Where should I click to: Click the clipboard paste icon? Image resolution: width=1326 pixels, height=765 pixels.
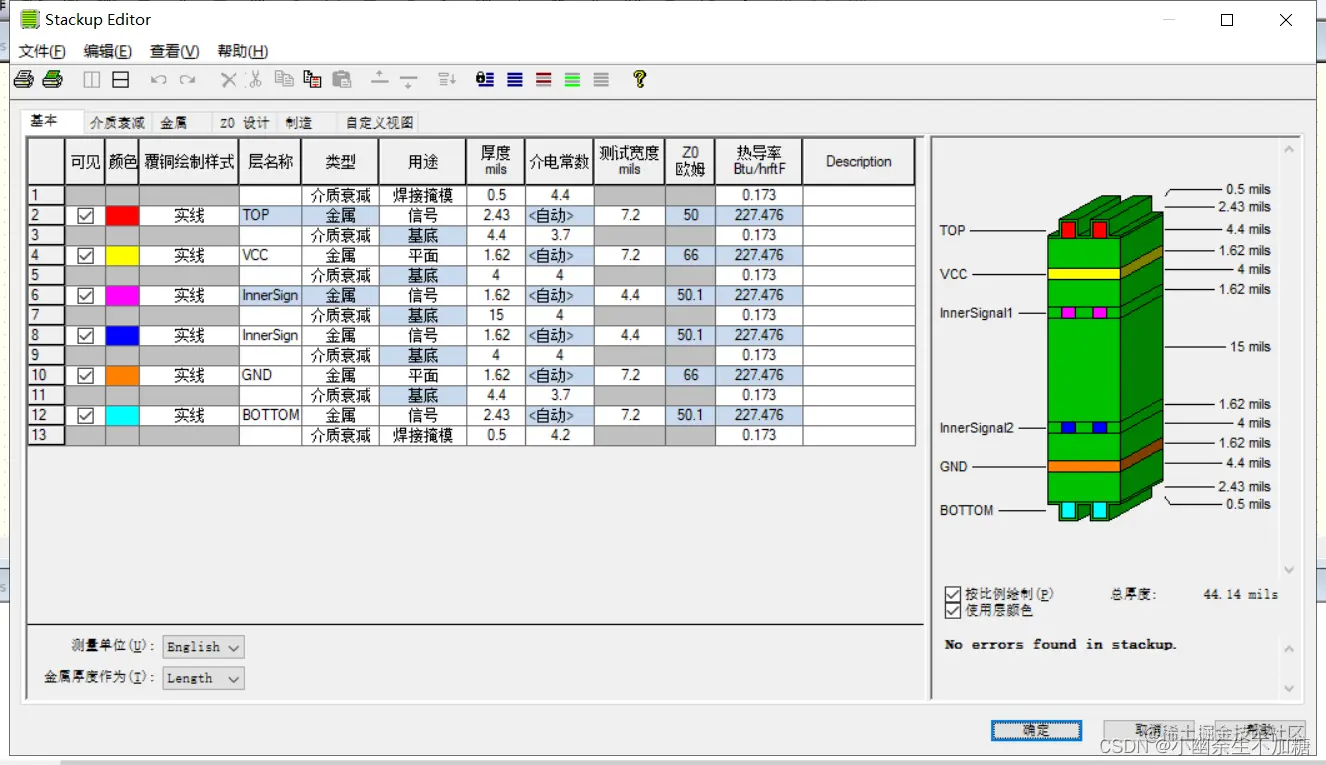(342, 79)
